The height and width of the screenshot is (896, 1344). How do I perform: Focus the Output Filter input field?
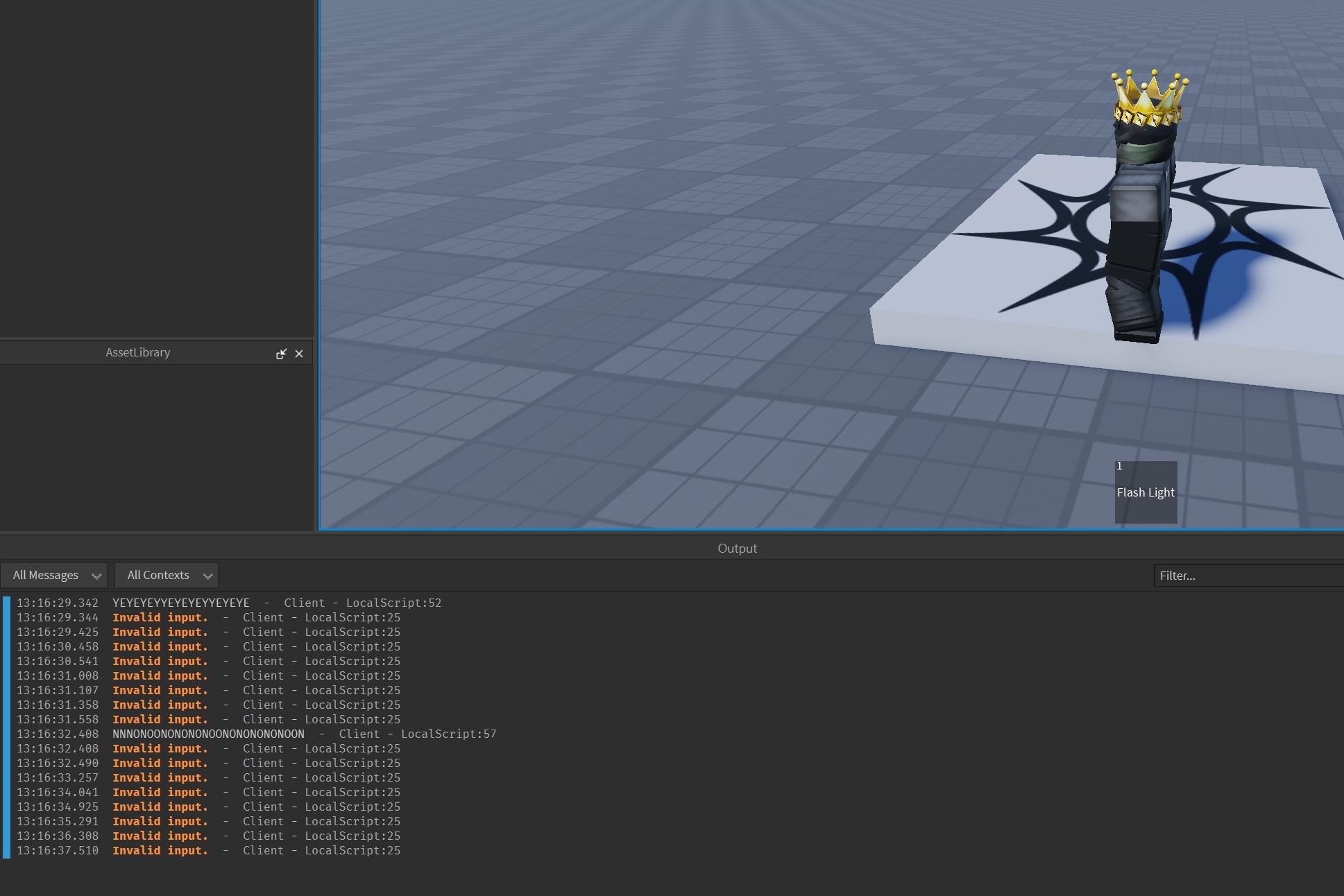1248,576
